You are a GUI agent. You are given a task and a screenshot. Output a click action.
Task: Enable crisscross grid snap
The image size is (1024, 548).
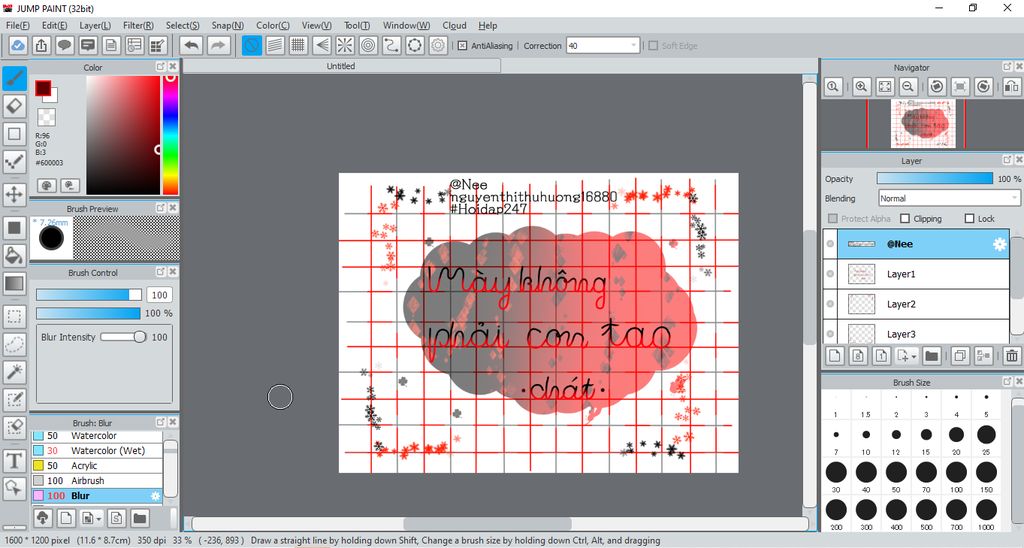(298, 45)
